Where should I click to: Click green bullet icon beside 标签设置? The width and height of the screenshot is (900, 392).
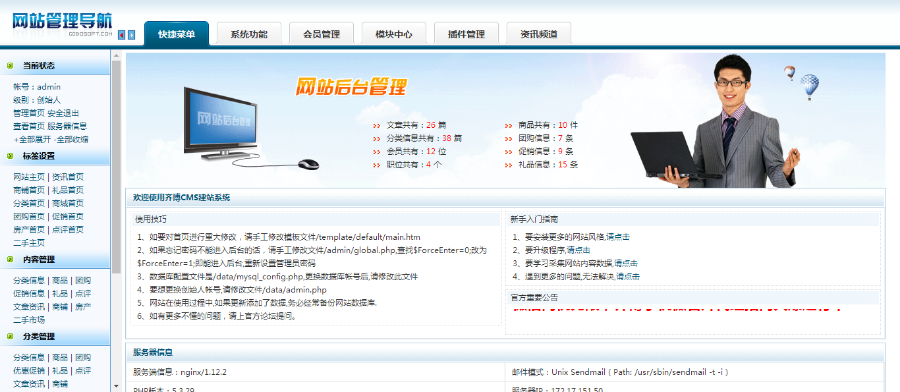(10, 156)
